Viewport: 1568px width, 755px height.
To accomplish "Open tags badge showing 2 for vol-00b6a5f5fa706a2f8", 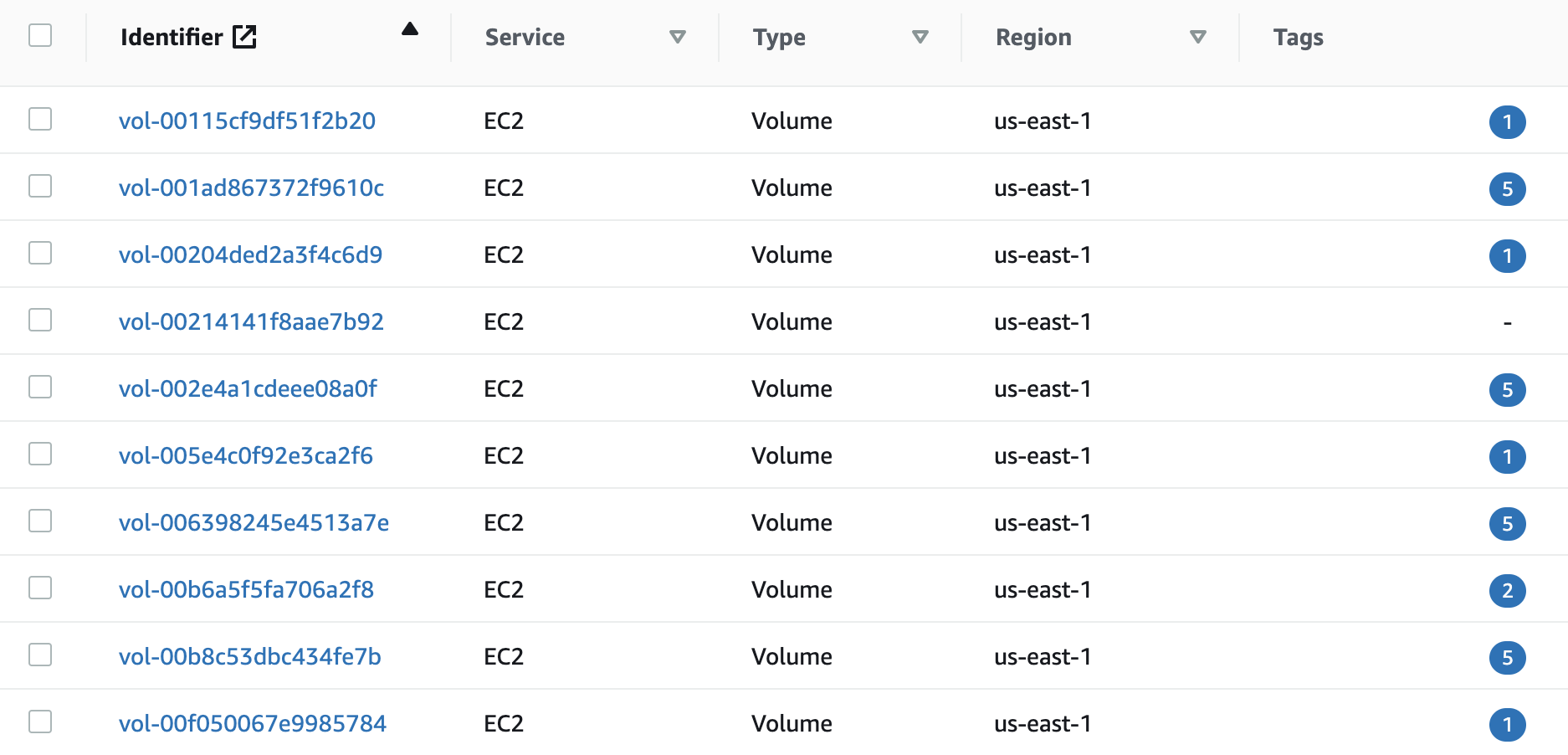I will [1507, 591].
